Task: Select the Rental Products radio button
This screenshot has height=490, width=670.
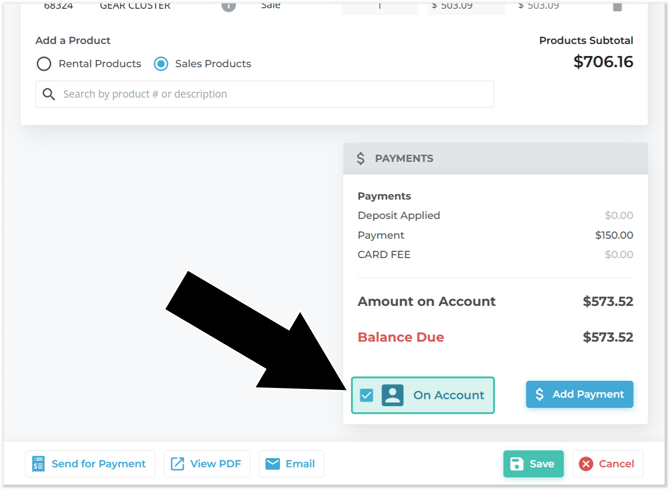Action: click(44, 64)
